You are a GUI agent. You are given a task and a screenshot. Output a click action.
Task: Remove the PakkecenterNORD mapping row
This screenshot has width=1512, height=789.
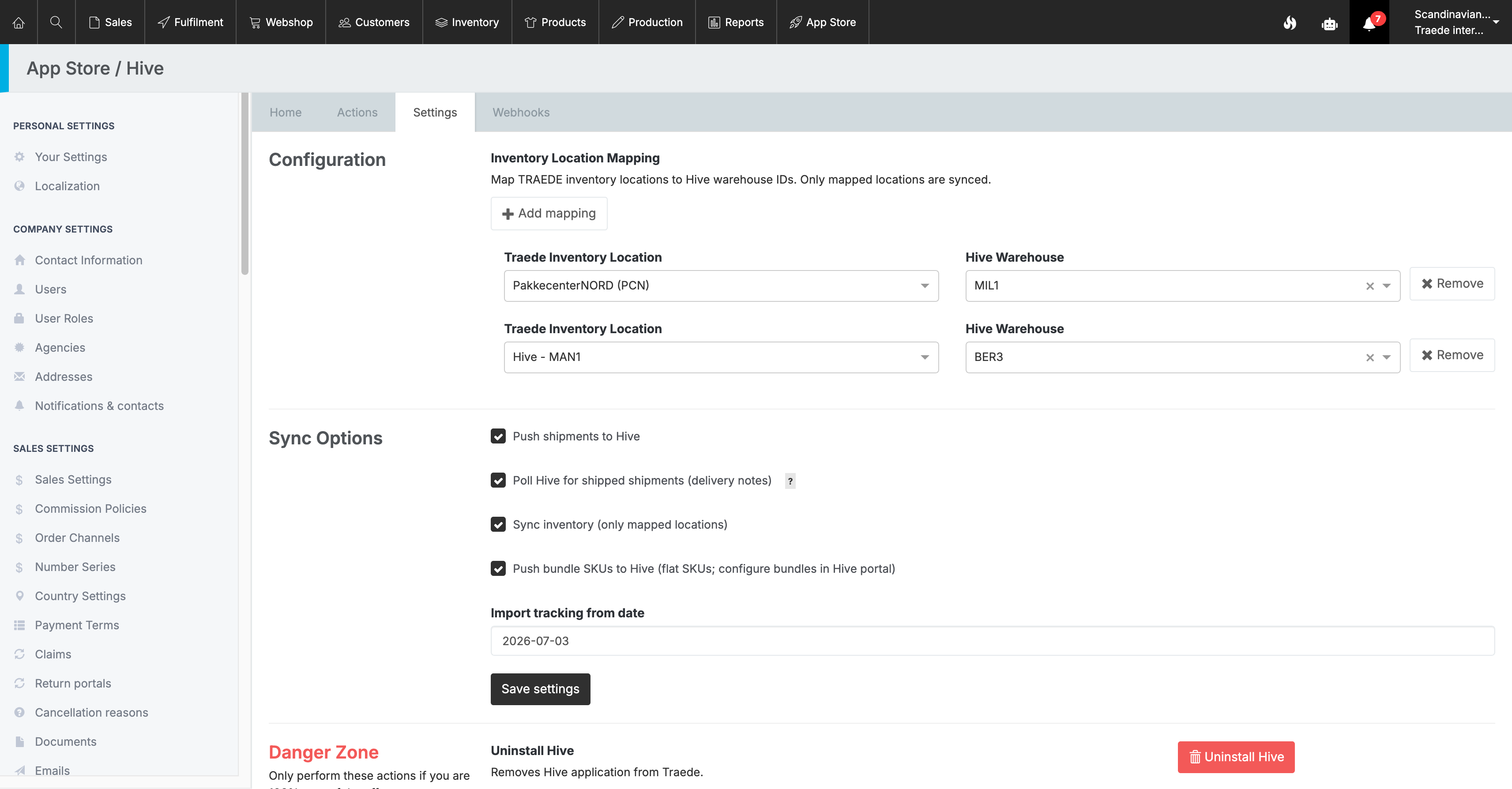[1452, 284]
